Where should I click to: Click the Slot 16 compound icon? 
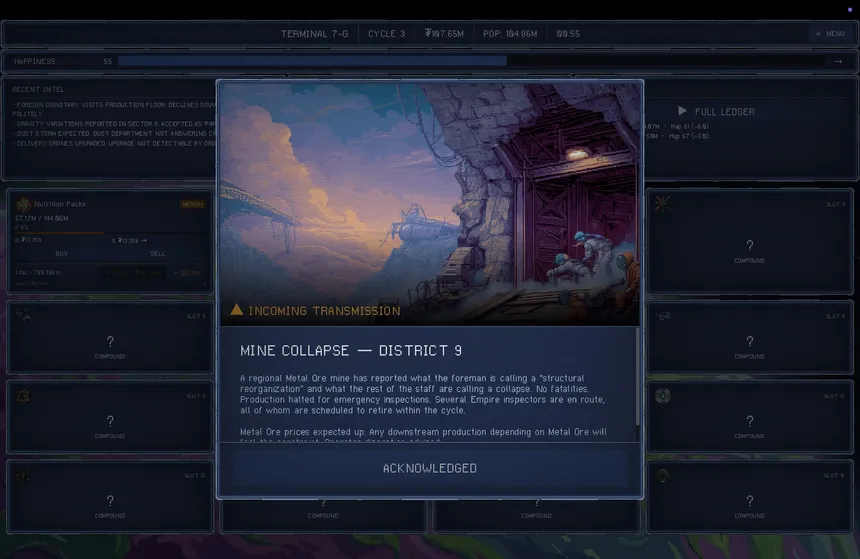click(x=663, y=475)
